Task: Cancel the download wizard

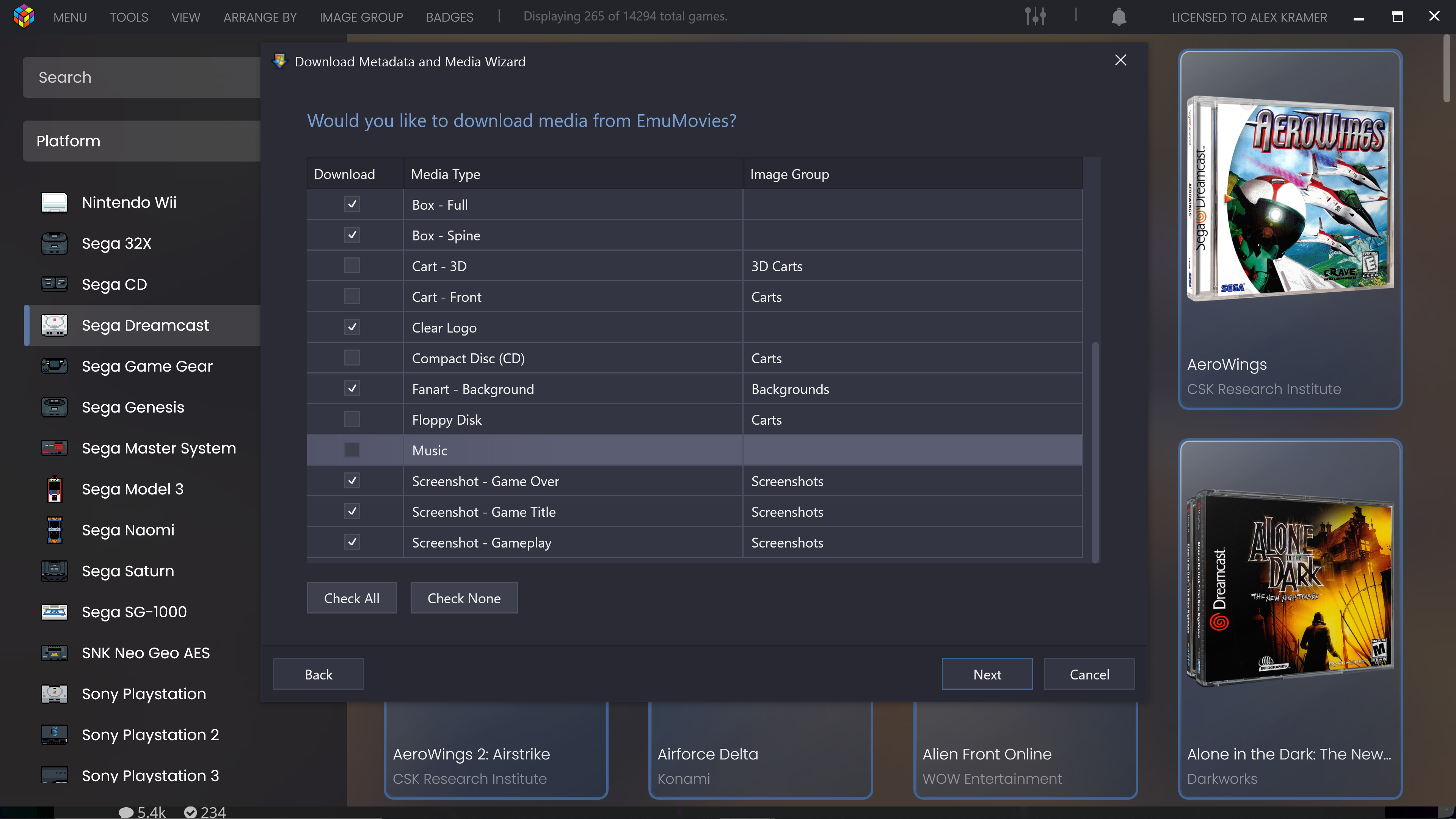Action: click(1089, 674)
